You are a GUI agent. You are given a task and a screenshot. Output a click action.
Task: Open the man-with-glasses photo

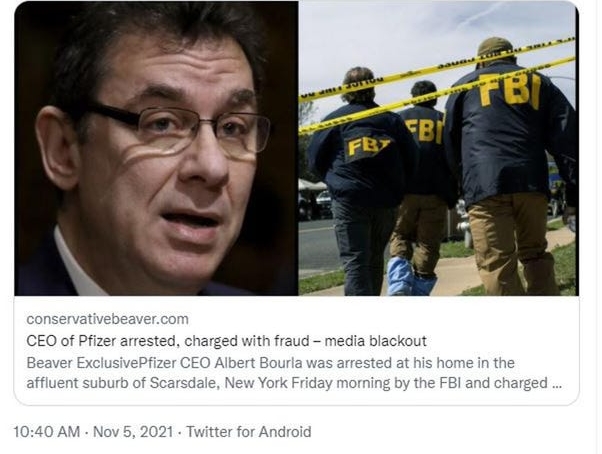tap(156, 148)
